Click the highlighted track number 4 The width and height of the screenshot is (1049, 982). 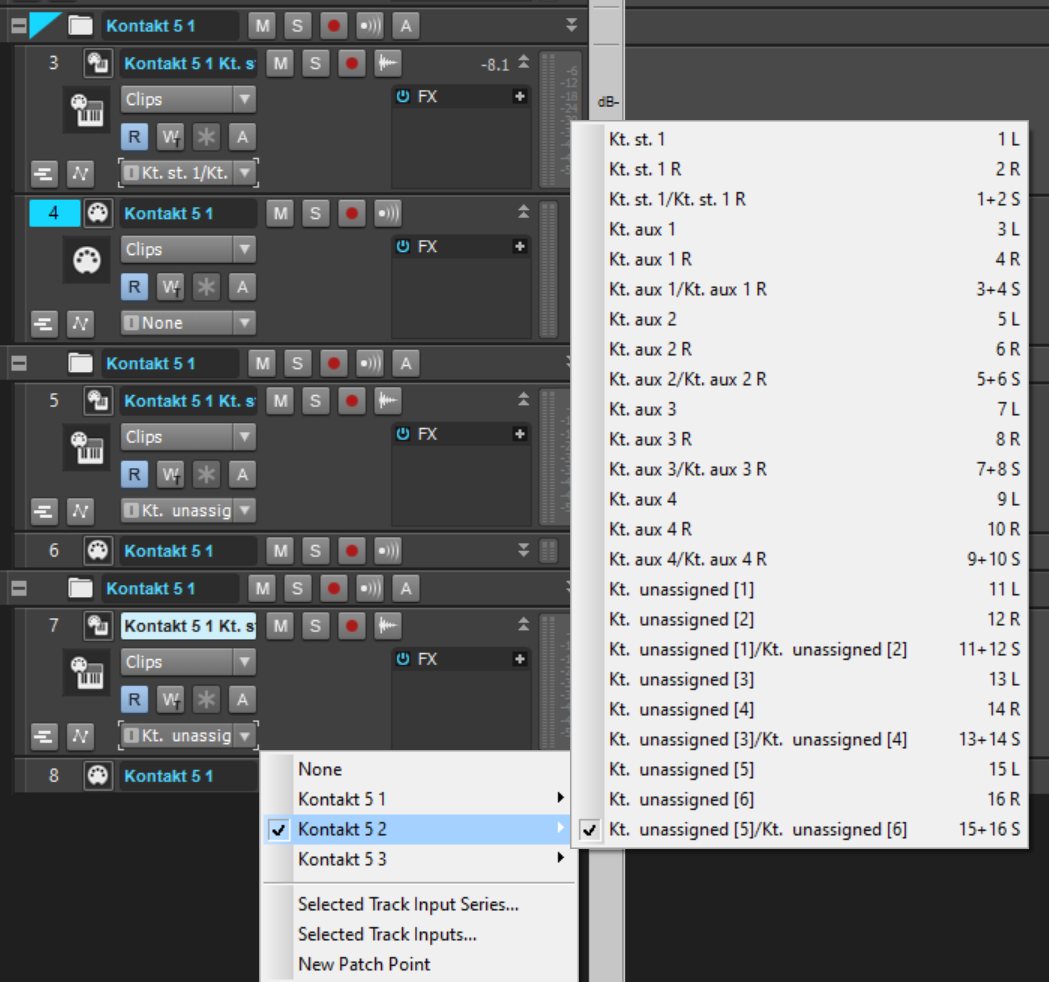[54, 213]
